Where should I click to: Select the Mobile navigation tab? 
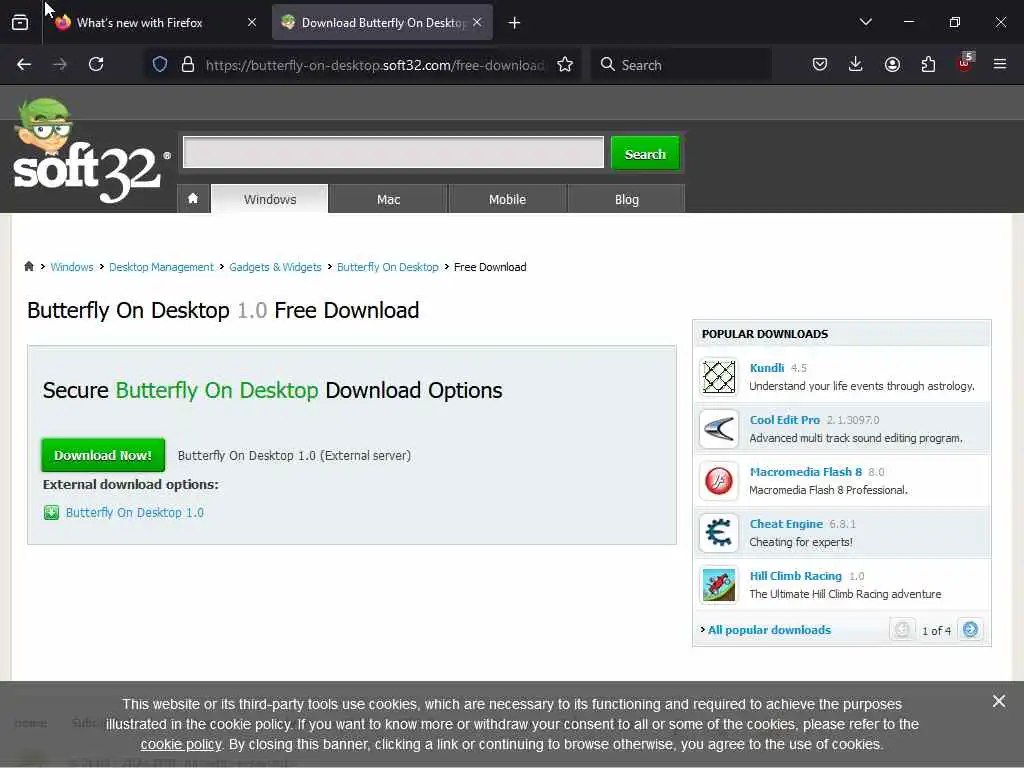point(507,199)
